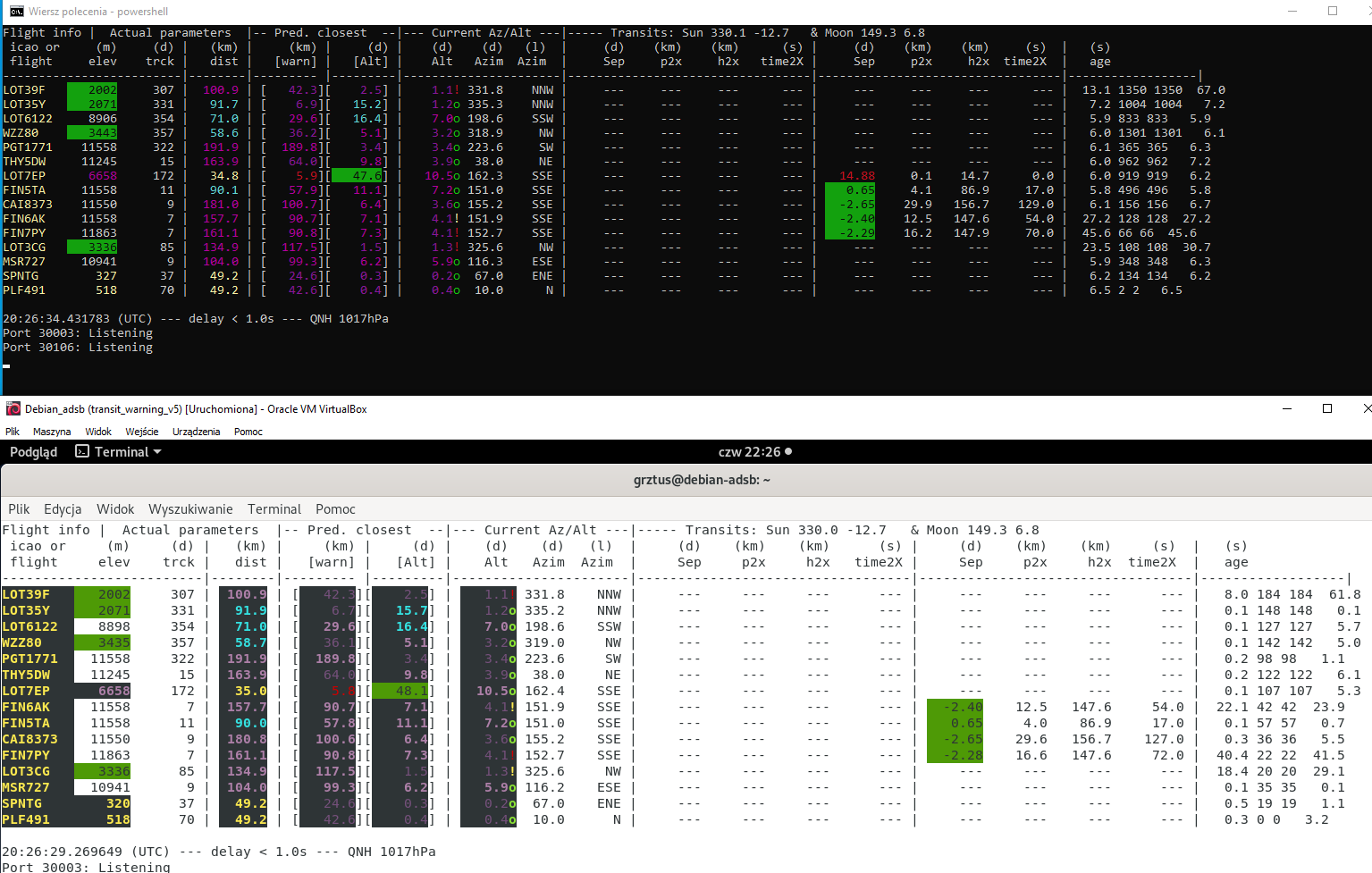Click LOT39F flight in Debian terminal

(26, 594)
